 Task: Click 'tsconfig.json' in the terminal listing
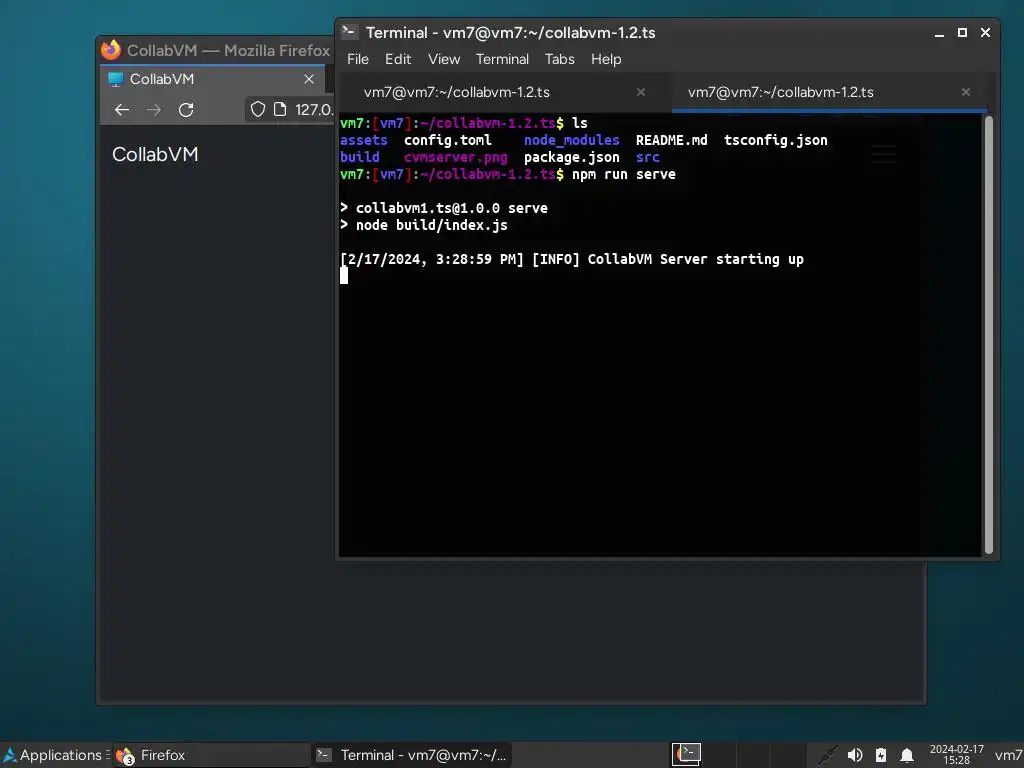coord(776,140)
